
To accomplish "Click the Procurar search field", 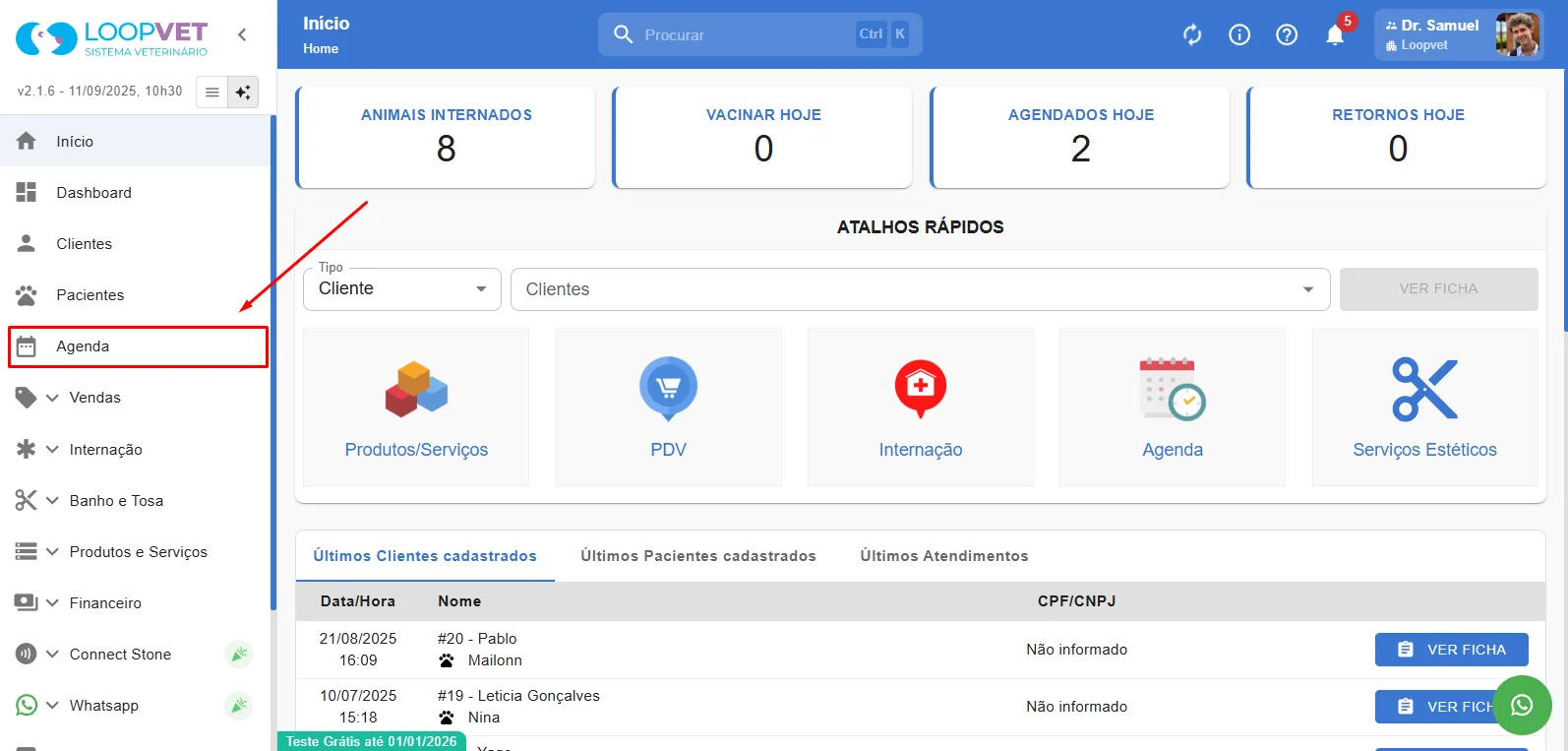I will (760, 34).
